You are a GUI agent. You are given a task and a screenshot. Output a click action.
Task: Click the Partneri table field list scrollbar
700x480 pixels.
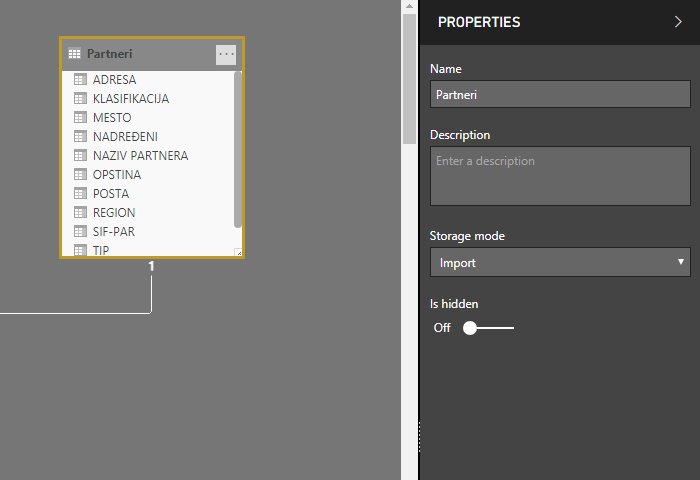237,150
